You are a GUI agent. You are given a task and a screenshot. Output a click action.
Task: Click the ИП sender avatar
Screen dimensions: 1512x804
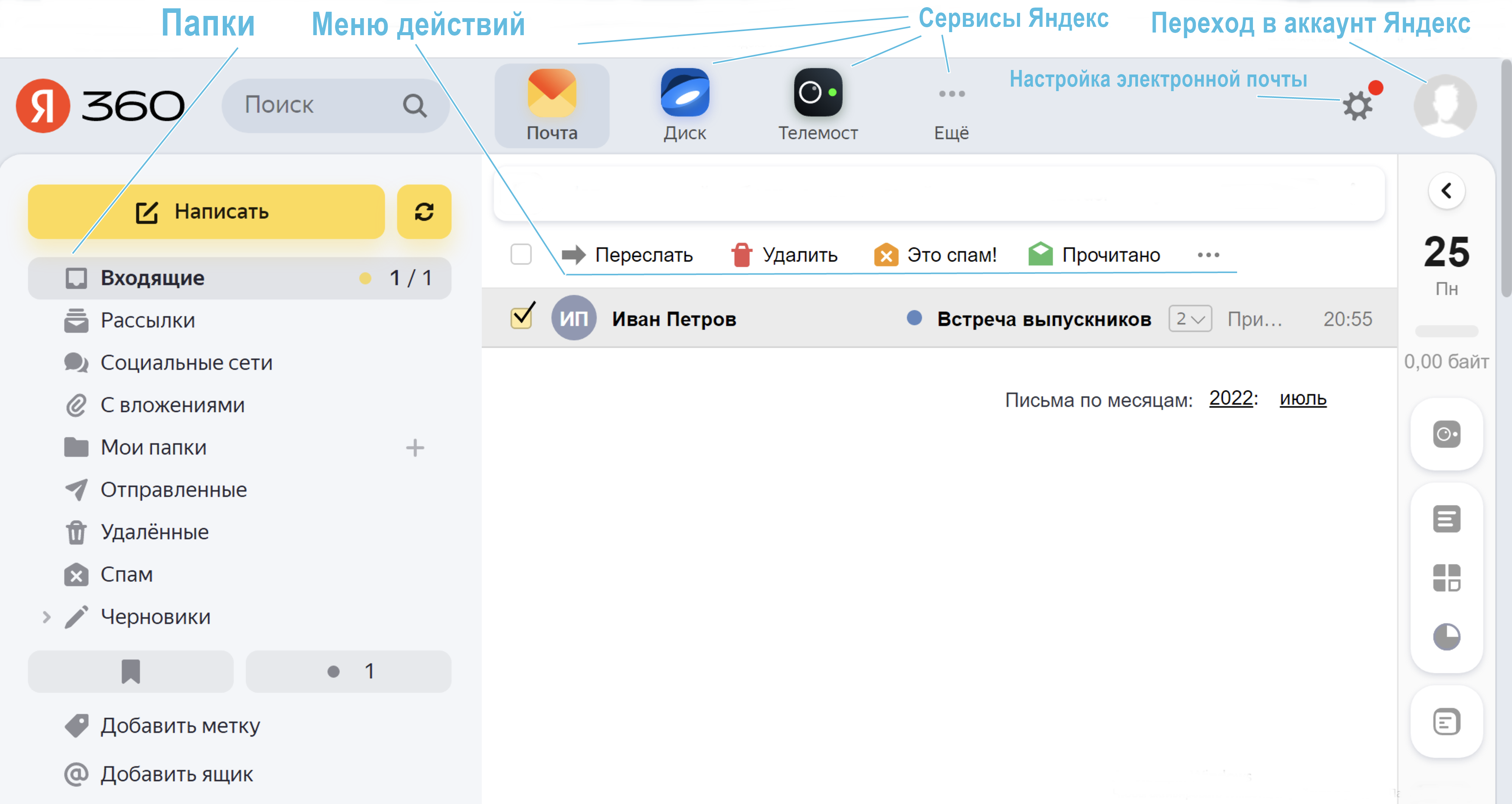pos(573,318)
